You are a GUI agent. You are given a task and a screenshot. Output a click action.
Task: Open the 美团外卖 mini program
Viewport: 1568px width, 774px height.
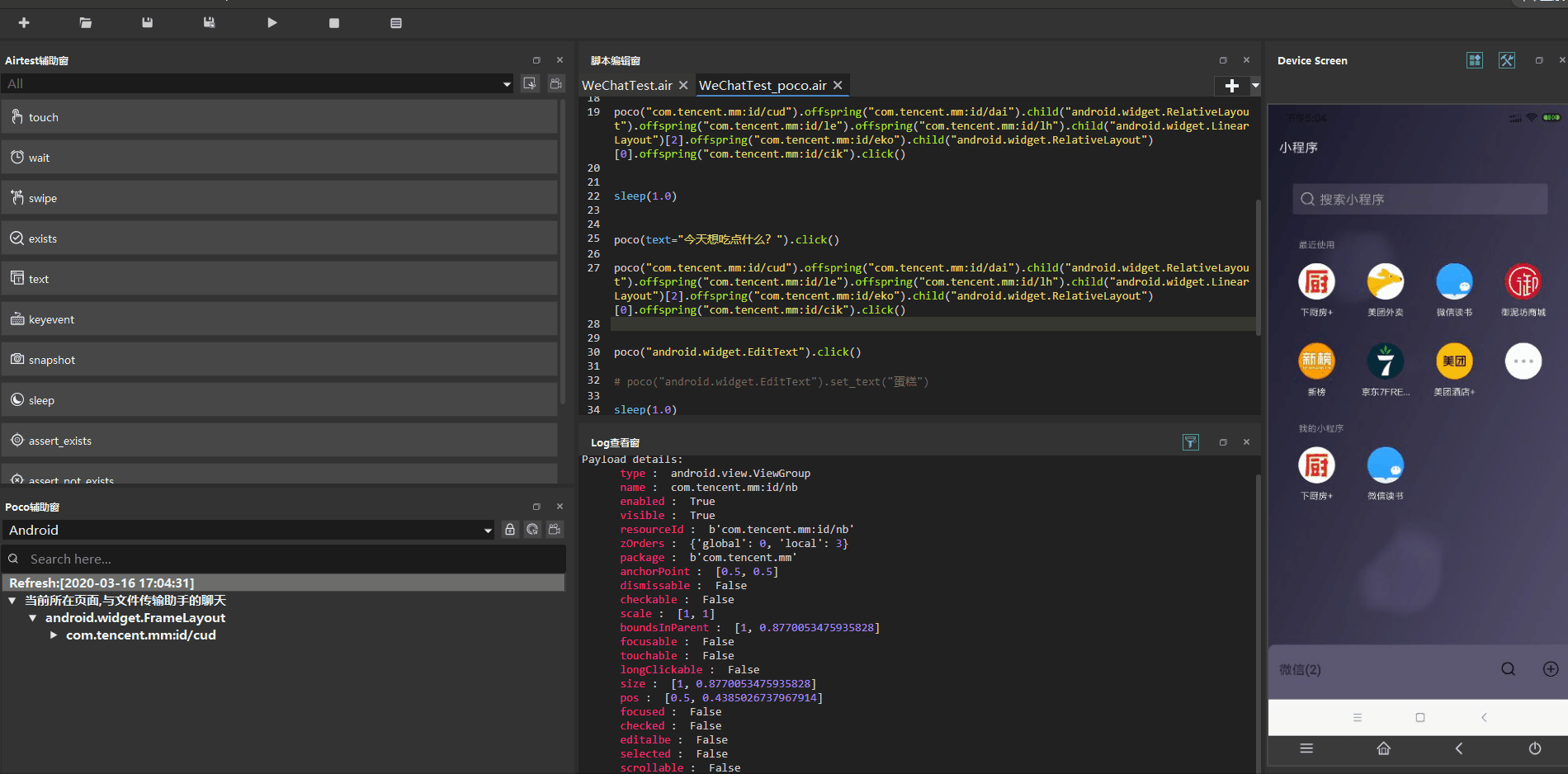pyautogui.click(x=1386, y=282)
